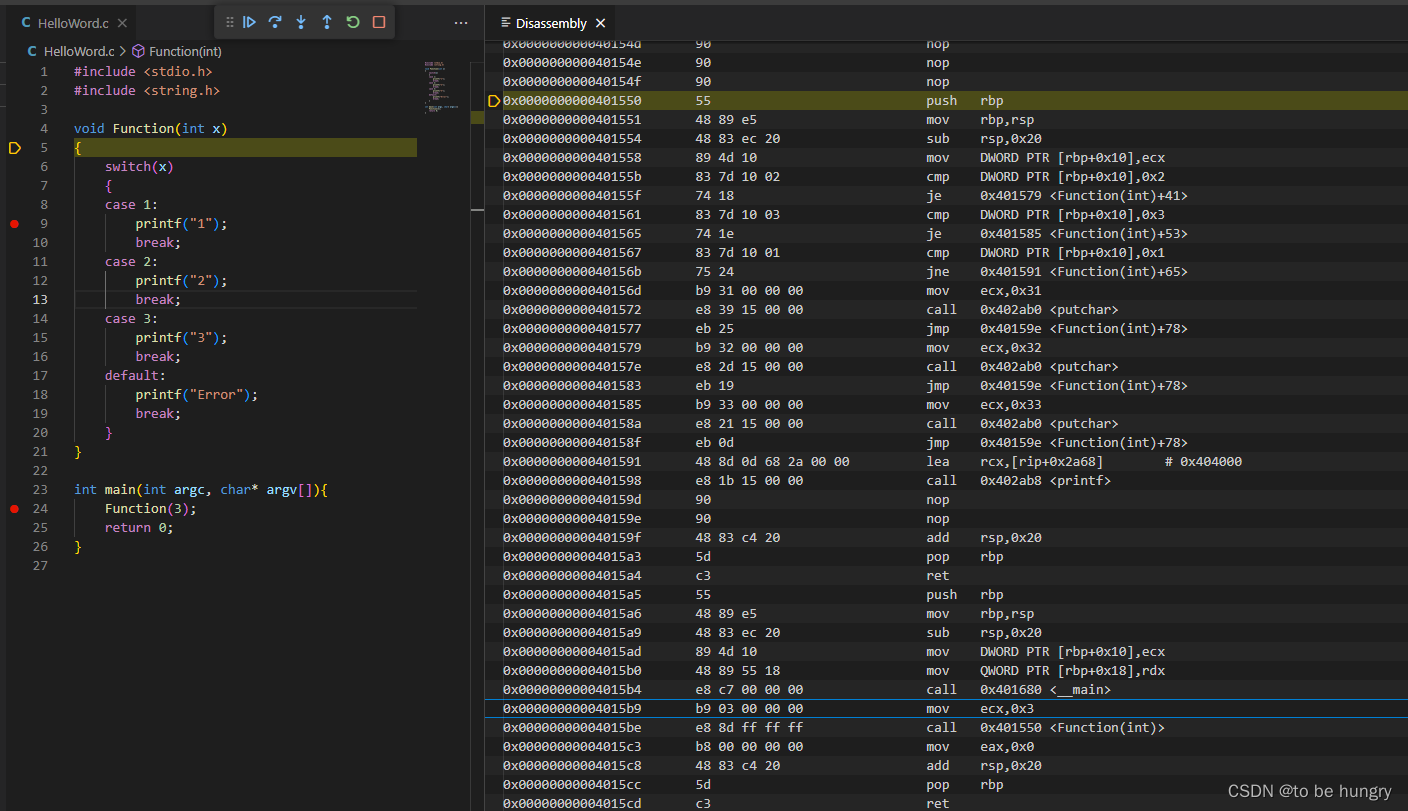
Task: Click line number 13 in the gutter
Action: 40,300
